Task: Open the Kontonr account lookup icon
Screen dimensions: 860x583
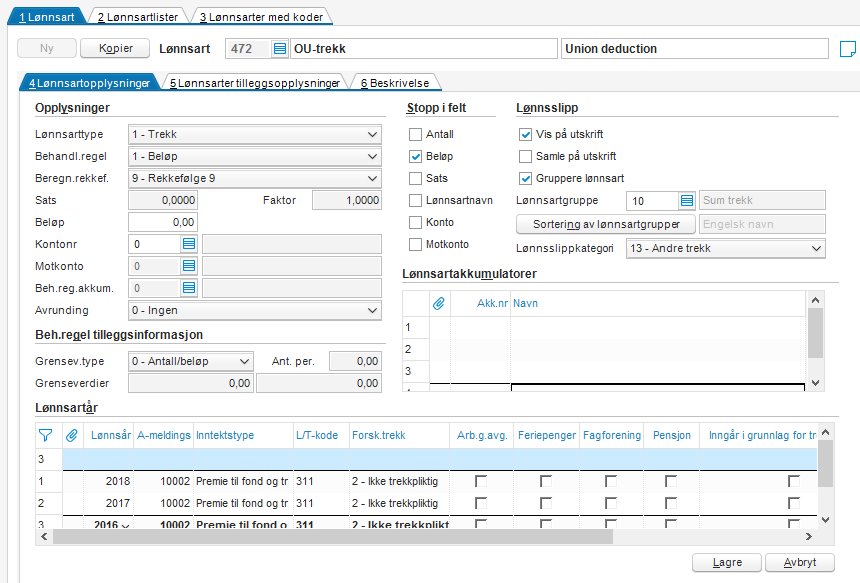Action: point(189,244)
